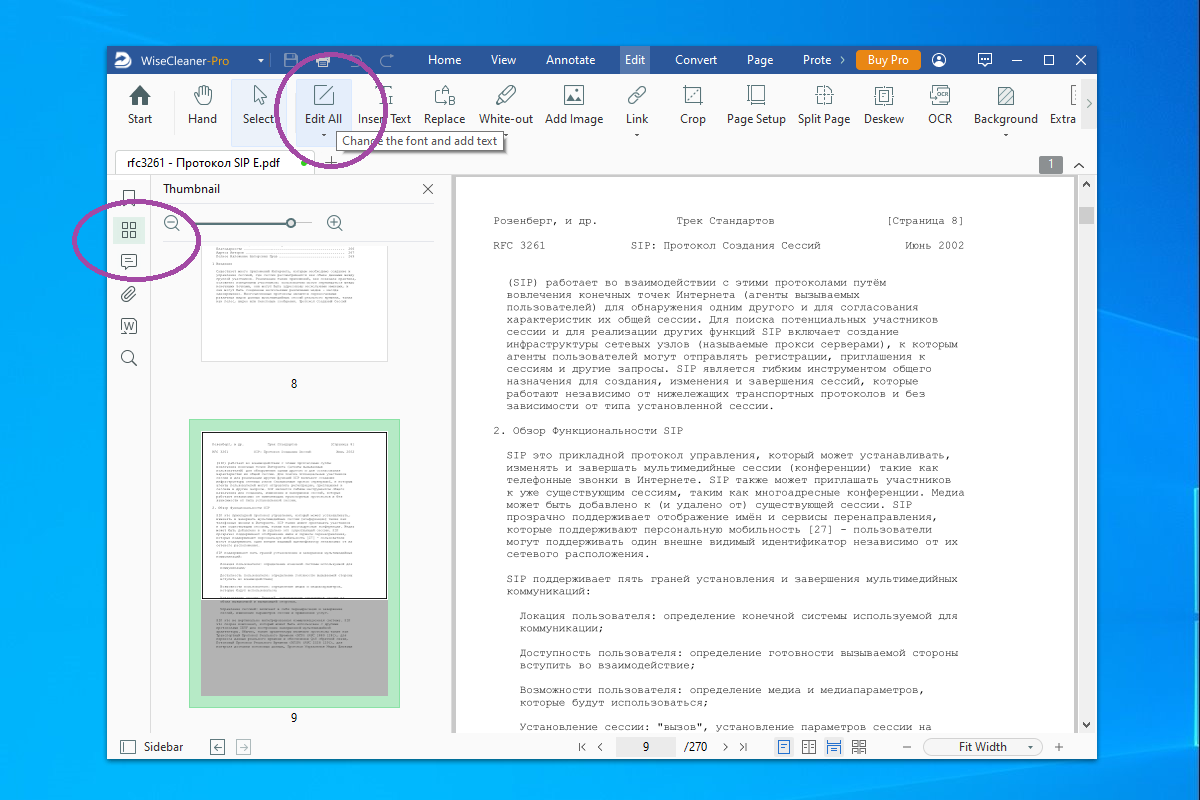
Task: Zoom in the thumbnails with the plus magnifier
Action: pyautogui.click(x=334, y=223)
